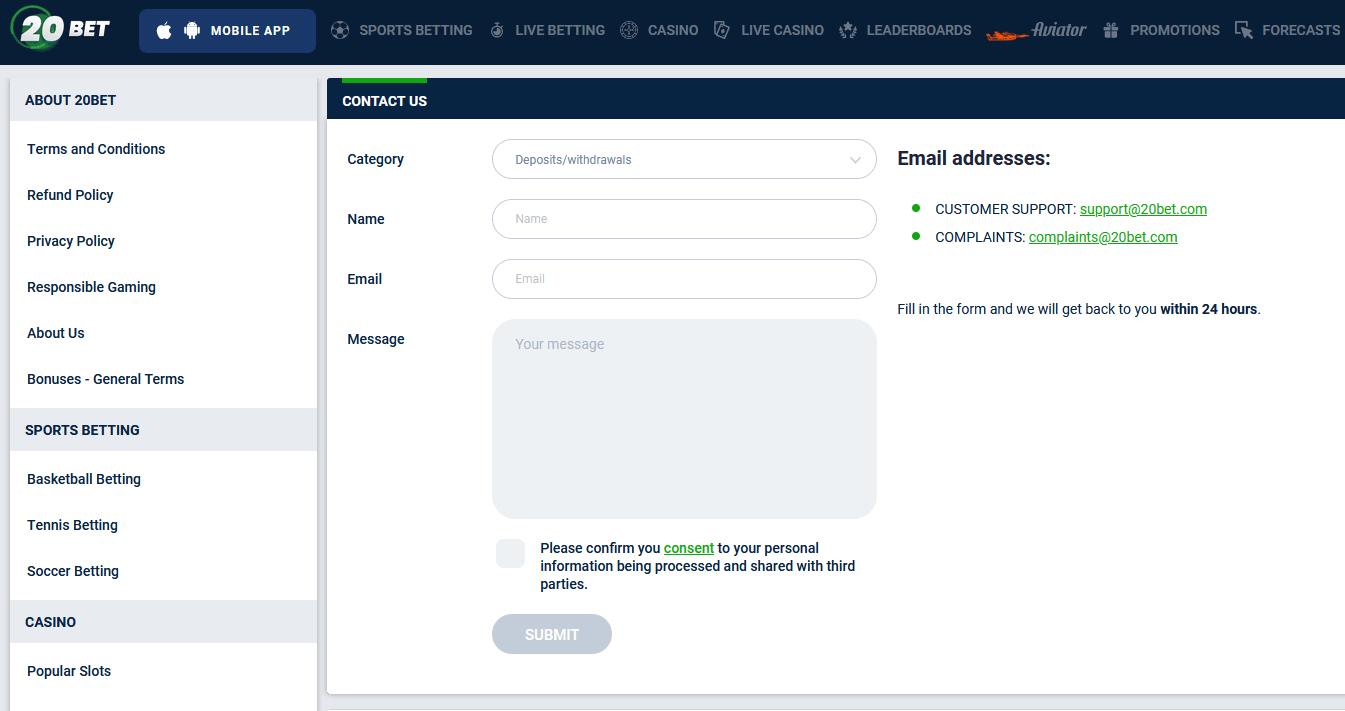
Task: Tick the personal information consent checkbox
Action: (510, 553)
